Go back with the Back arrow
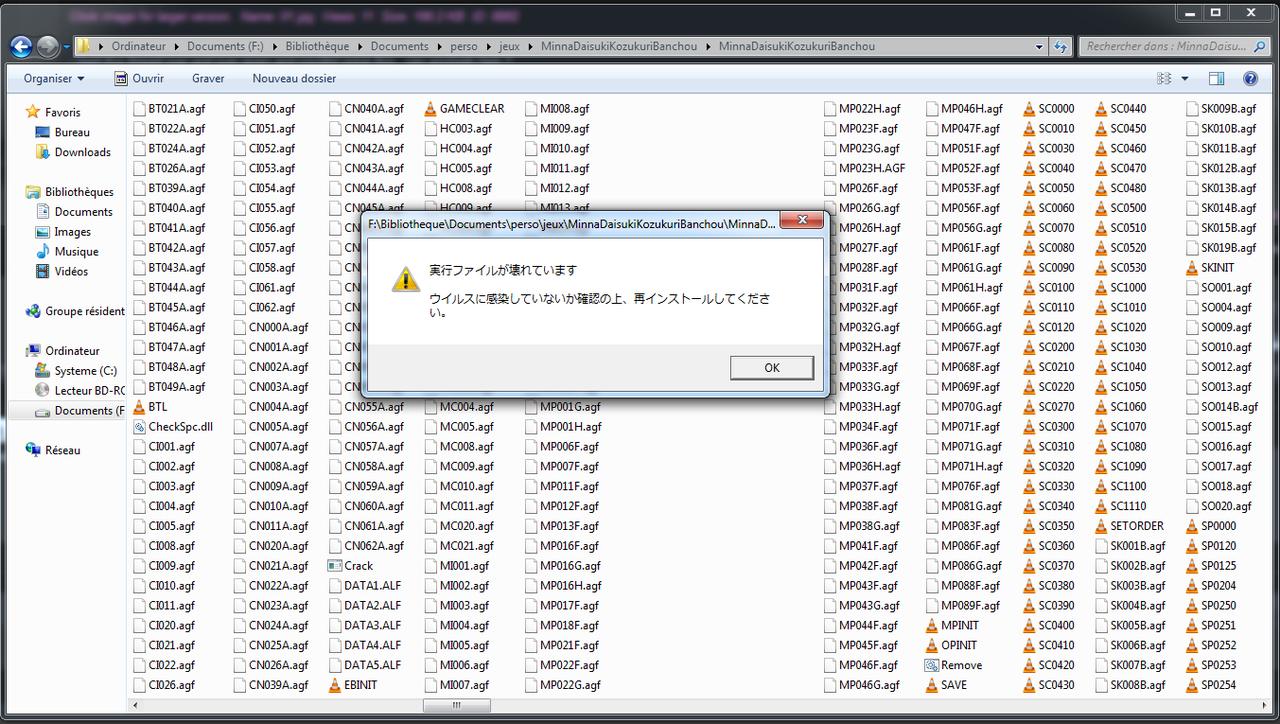Image resolution: width=1280 pixels, height=724 pixels. pyautogui.click(x=21, y=46)
